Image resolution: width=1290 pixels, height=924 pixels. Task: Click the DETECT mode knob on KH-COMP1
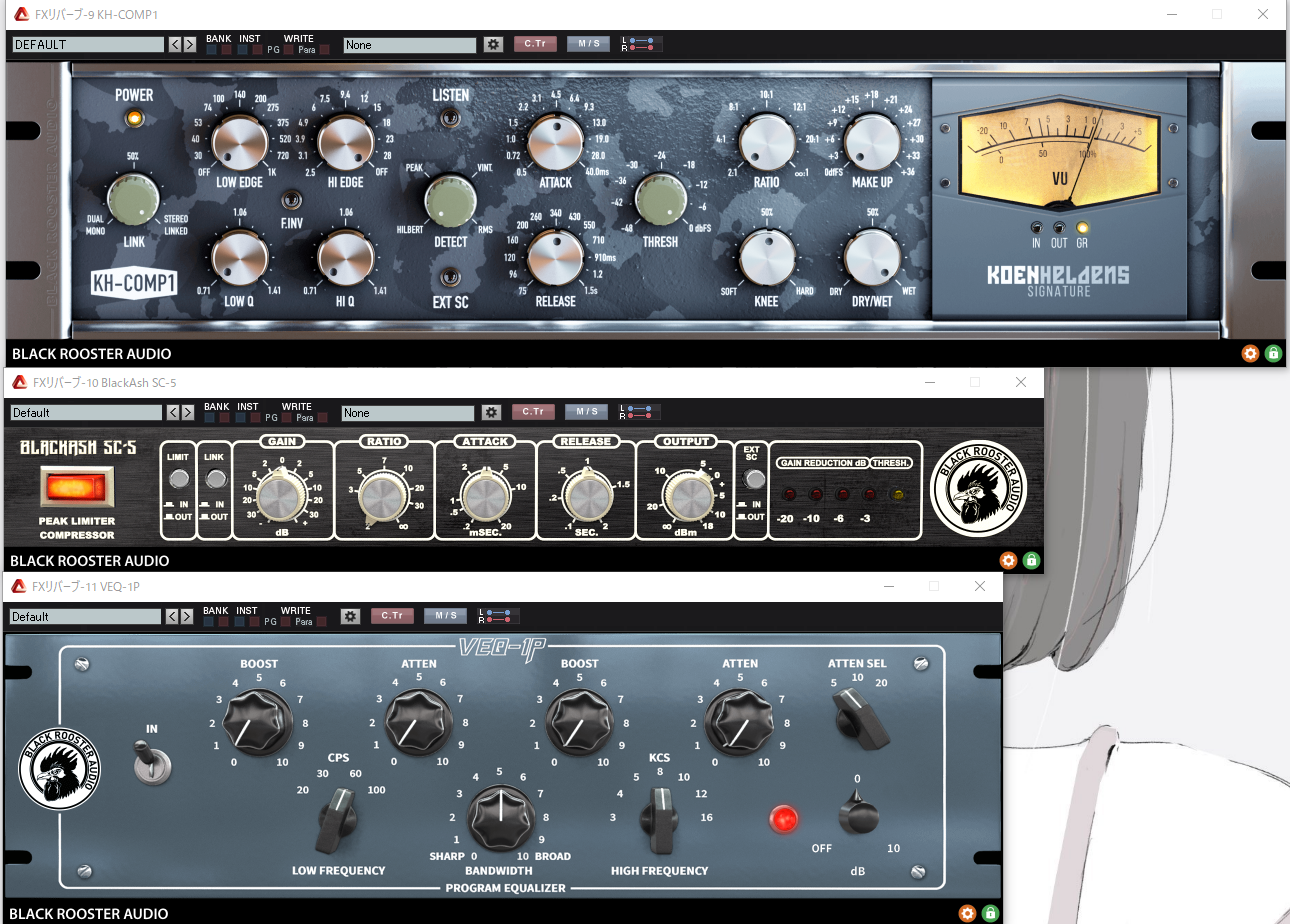click(x=451, y=202)
